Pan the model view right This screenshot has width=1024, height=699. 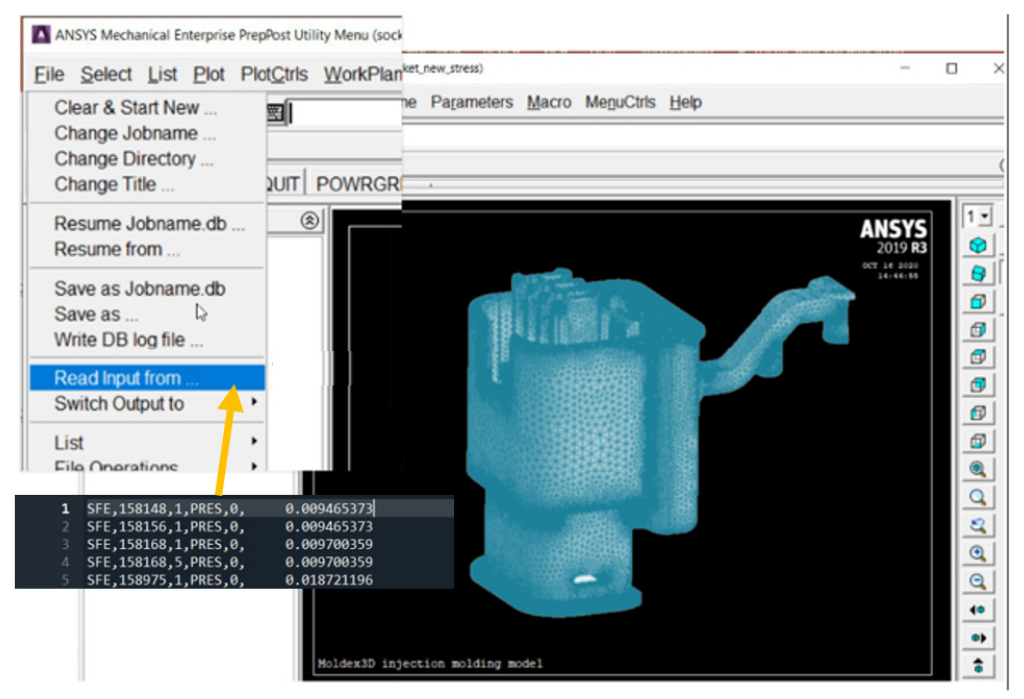coord(978,638)
